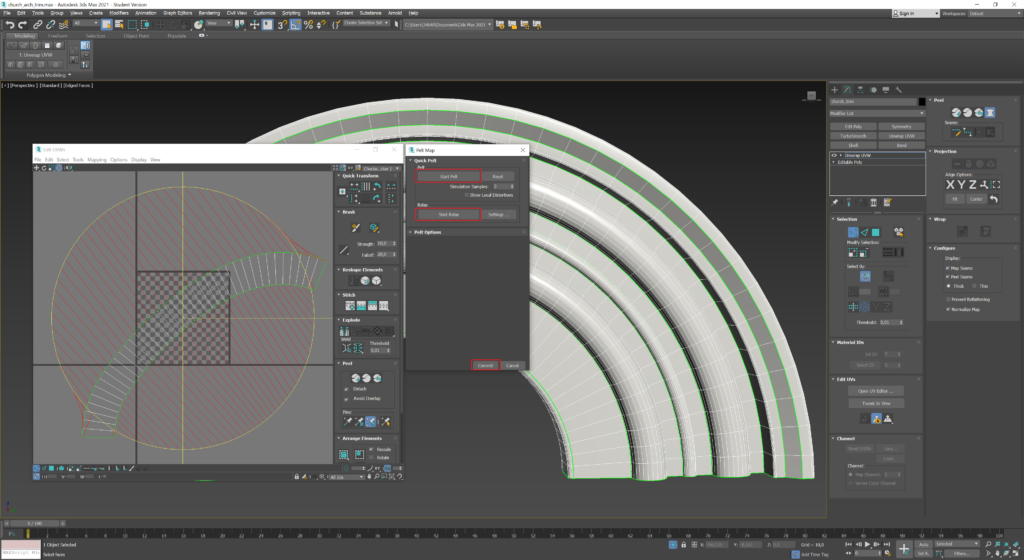Image resolution: width=1024 pixels, height=560 pixels.
Task: Click the Simulation Samples spinner field
Action: coord(500,186)
